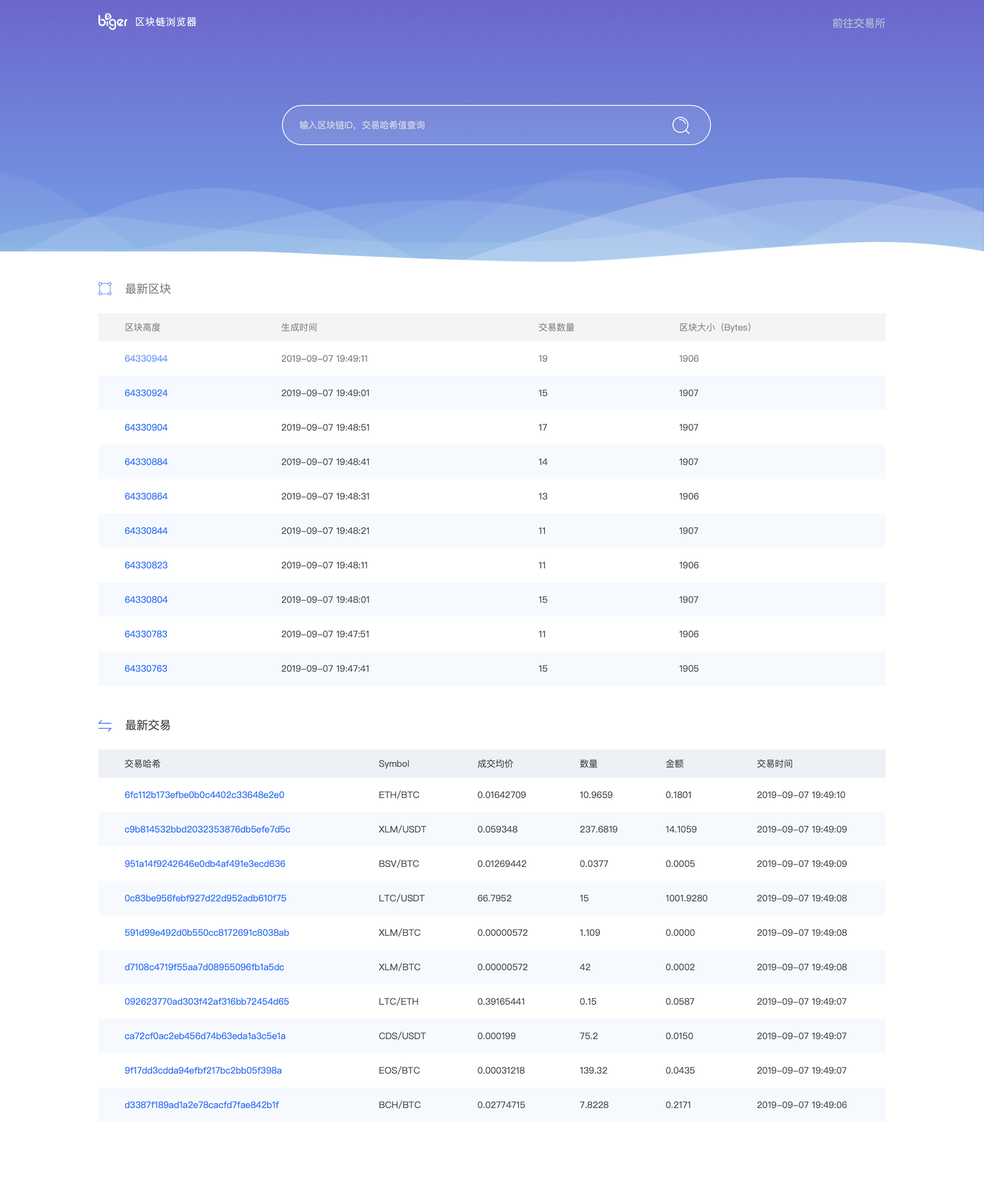Open block height 64330924

point(146,393)
